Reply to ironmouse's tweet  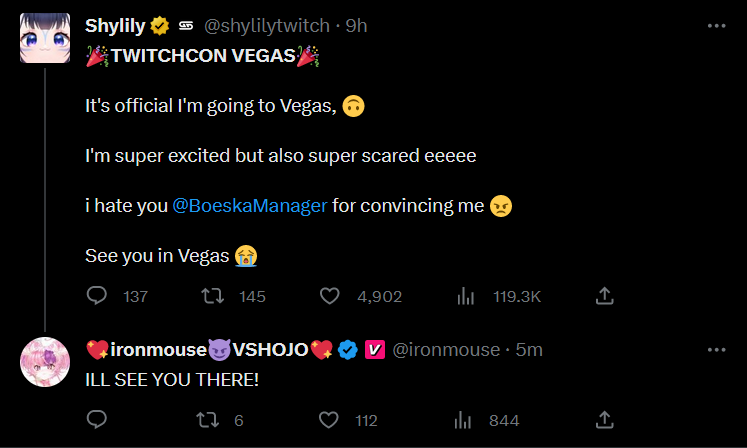[97, 420]
